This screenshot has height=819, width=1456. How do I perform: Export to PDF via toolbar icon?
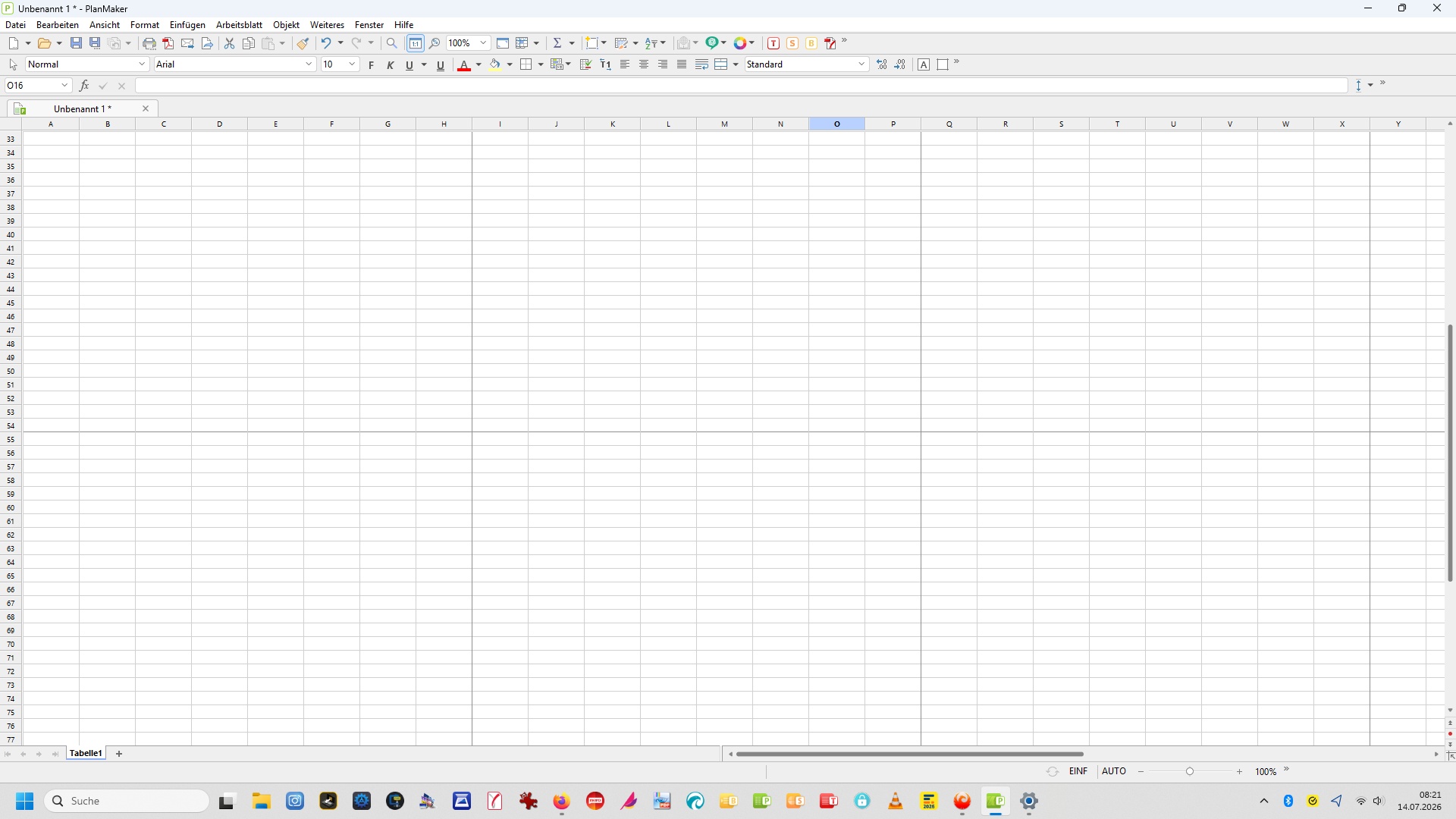[x=168, y=43]
